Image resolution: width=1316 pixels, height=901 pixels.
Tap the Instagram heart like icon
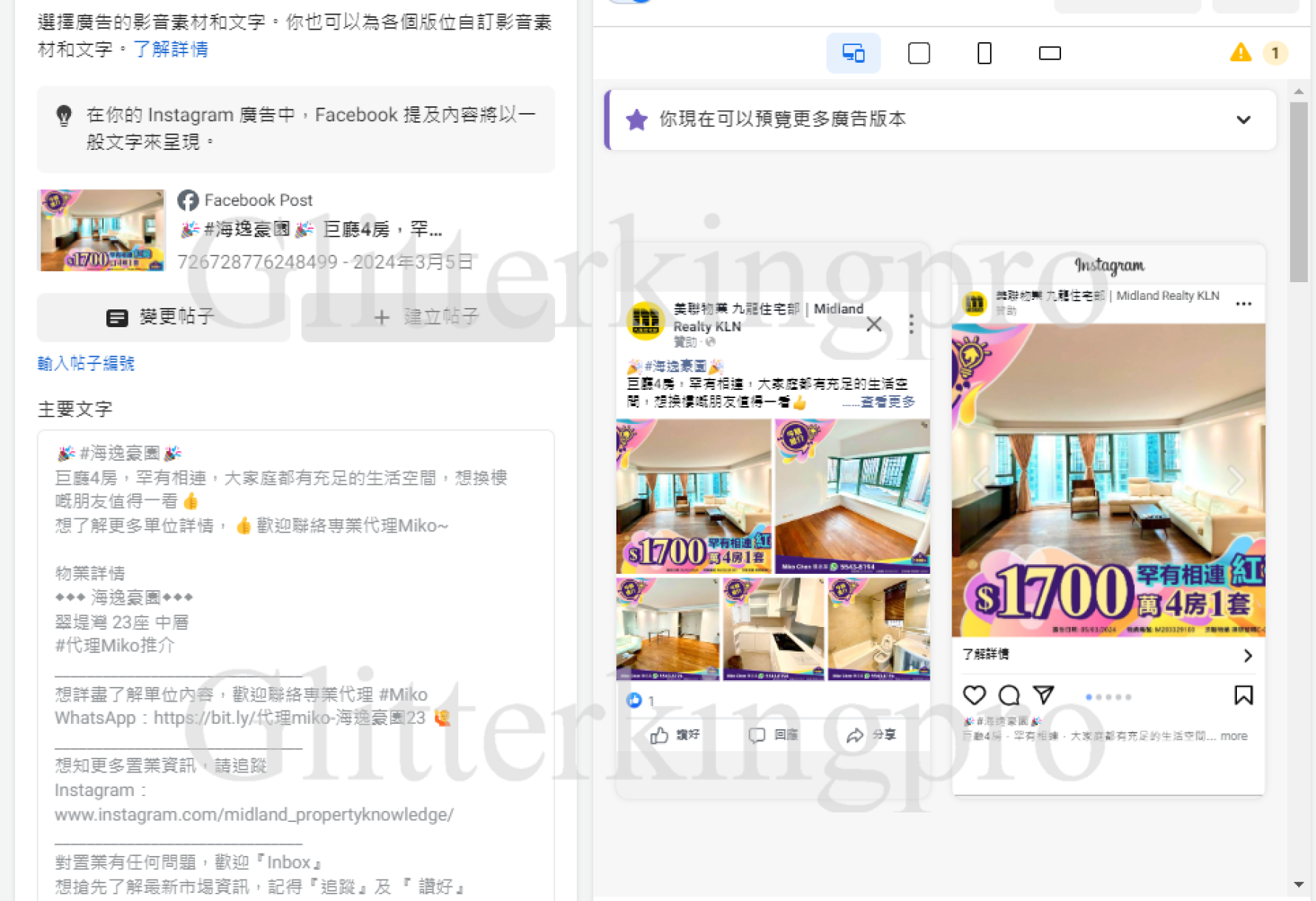[x=975, y=695]
